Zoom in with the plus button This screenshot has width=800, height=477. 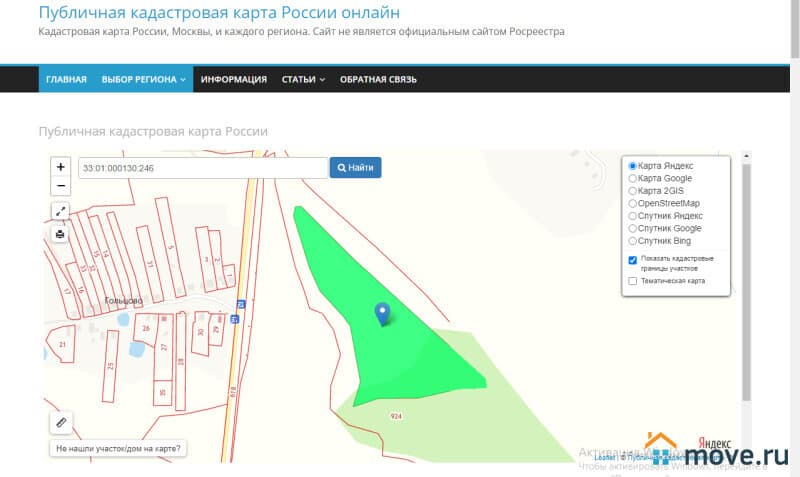61,167
